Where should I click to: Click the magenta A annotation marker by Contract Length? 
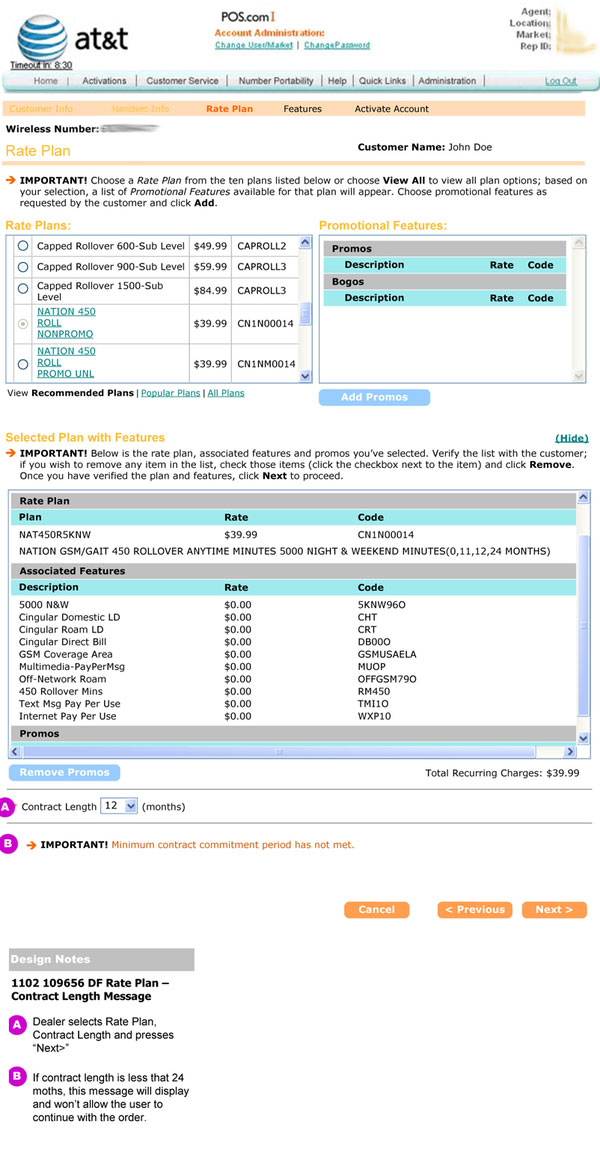[x=6, y=806]
